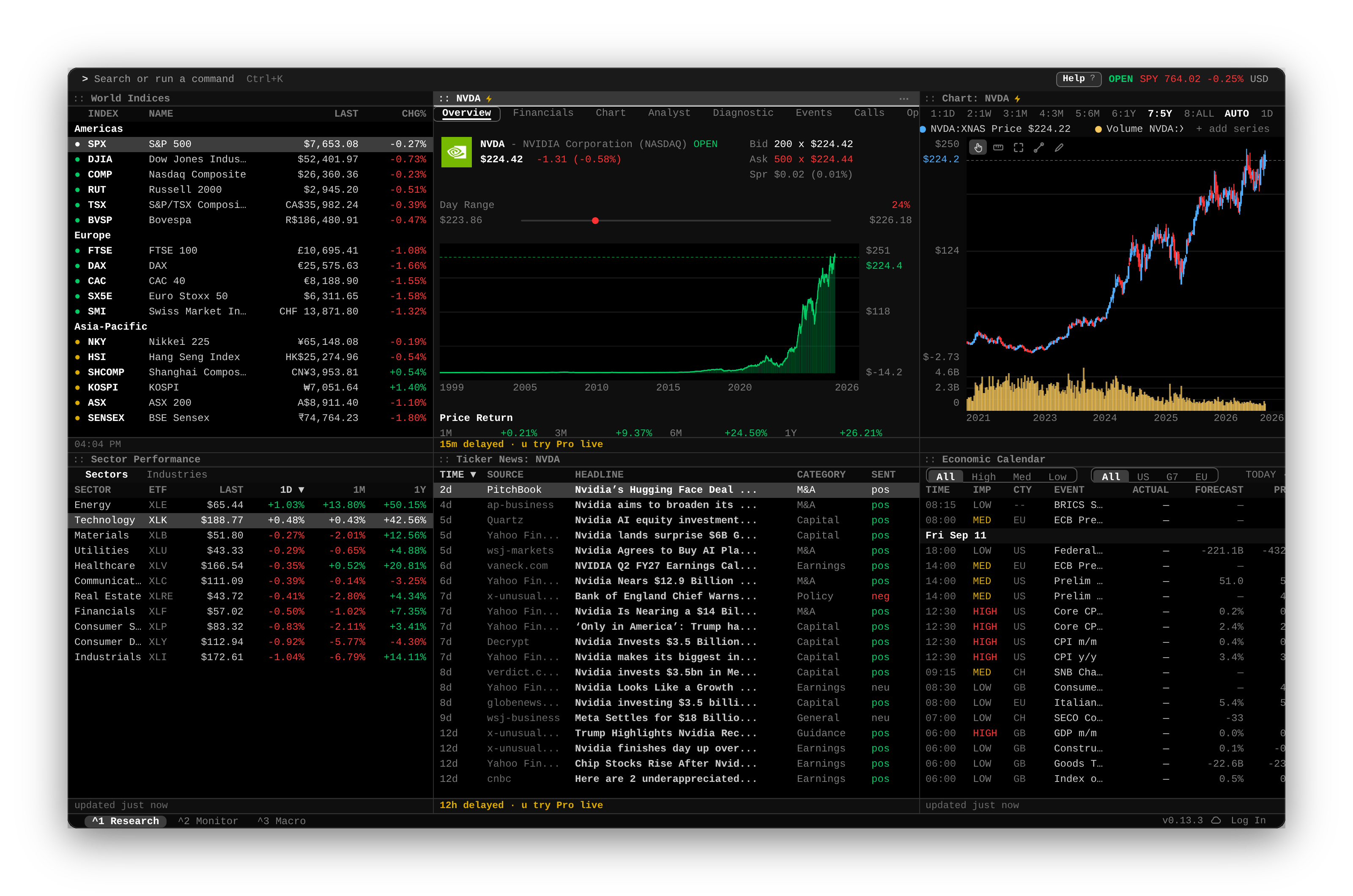Click the yellow status dot beside SENSEX
The image size is (1353, 896).
(78, 418)
